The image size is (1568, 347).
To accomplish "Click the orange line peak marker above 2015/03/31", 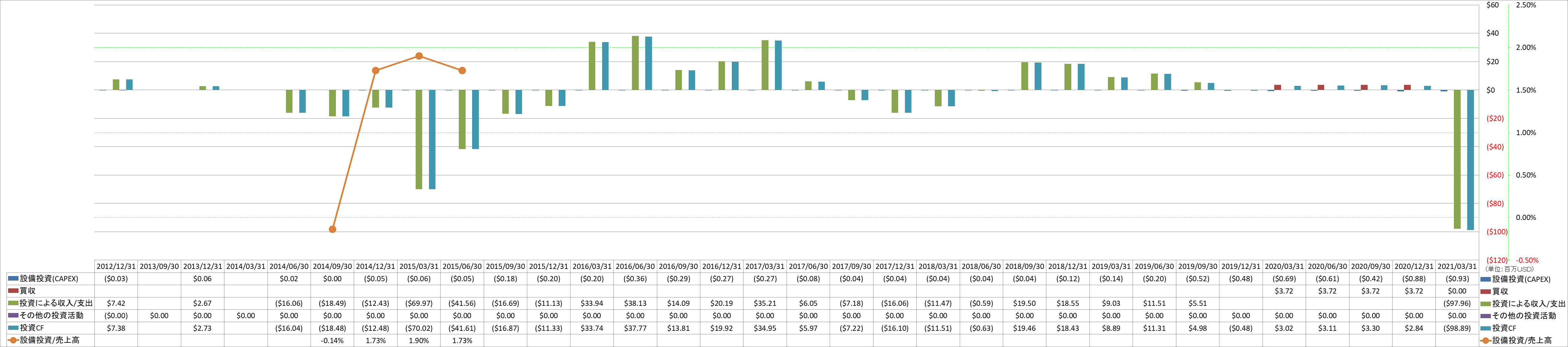I will [419, 56].
